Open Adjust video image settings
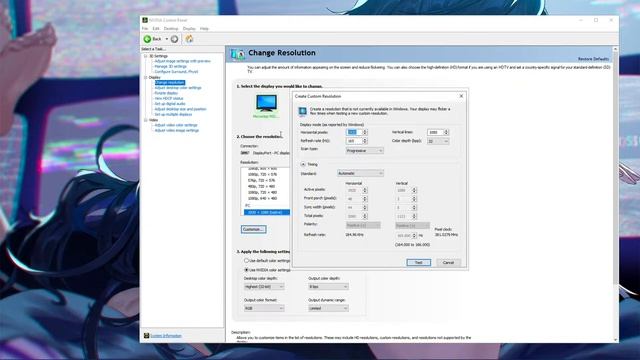 point(176,130)
